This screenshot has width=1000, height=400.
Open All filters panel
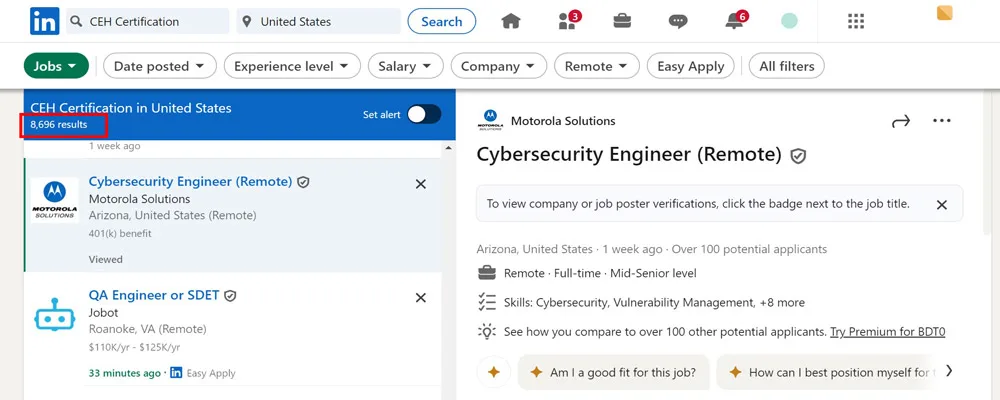(787, 66)
